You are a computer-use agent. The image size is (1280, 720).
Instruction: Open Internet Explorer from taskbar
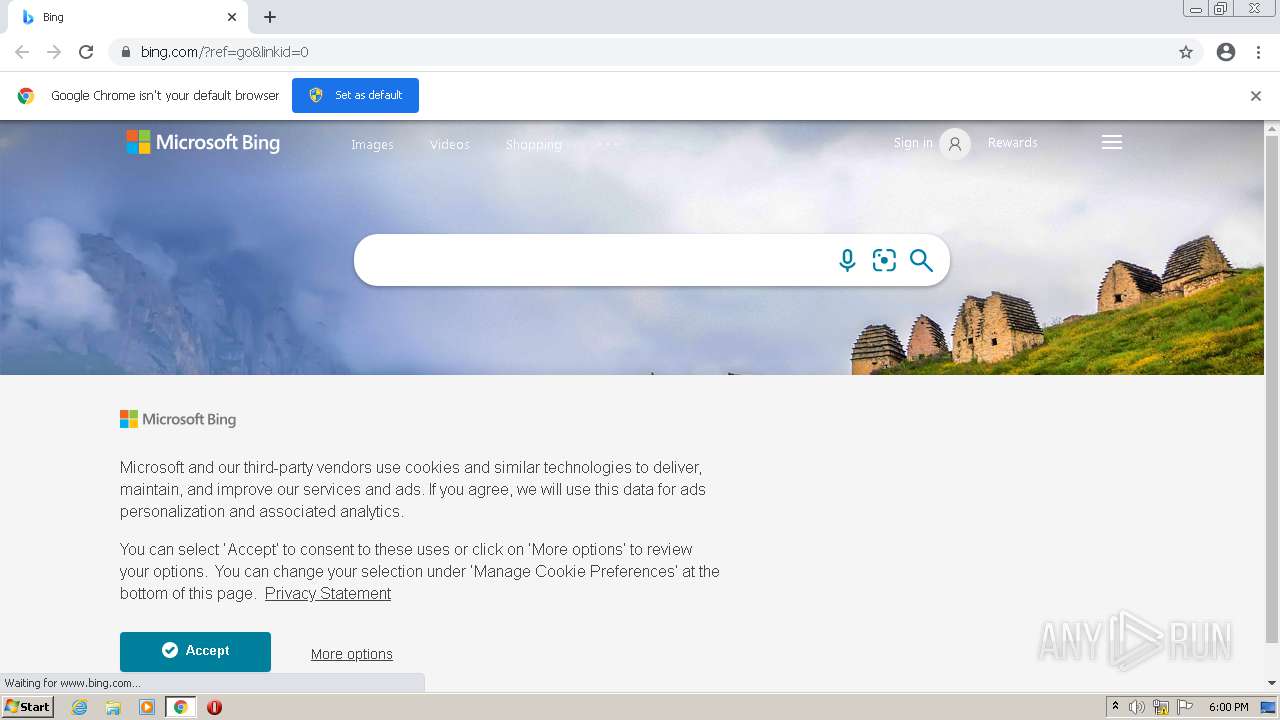click(79, 707)
